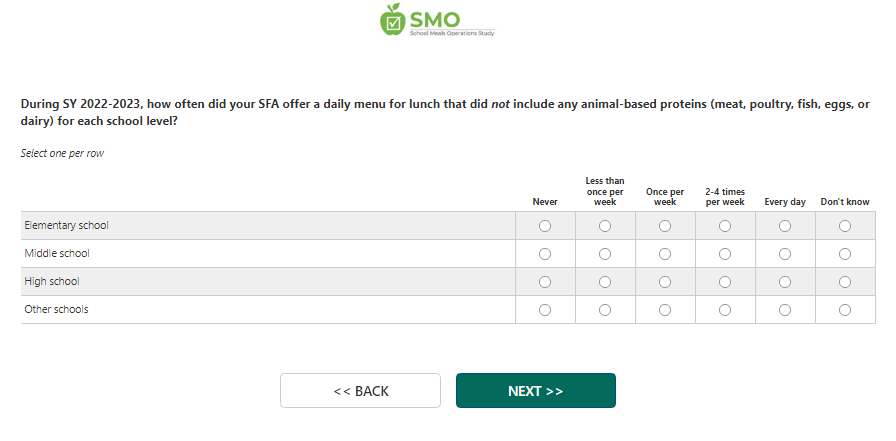Image resolution: width=896 pixels, height=441 pixels.
Task: Click the SMO apple logo icon
Action: pyautogui.click(x=394, y=19)
